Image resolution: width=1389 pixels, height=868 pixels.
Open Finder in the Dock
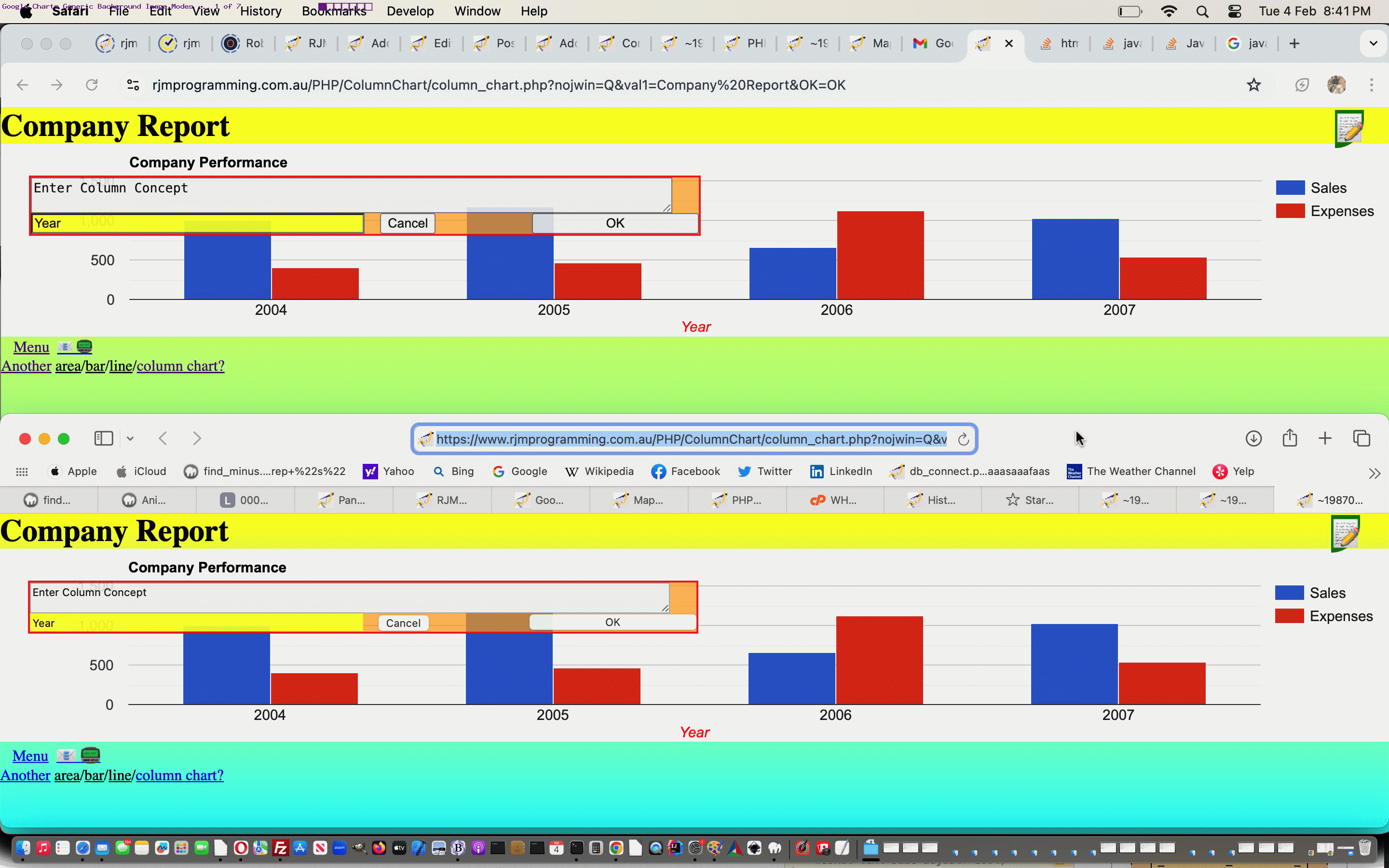pyautogui.click(x=23, y=848)
